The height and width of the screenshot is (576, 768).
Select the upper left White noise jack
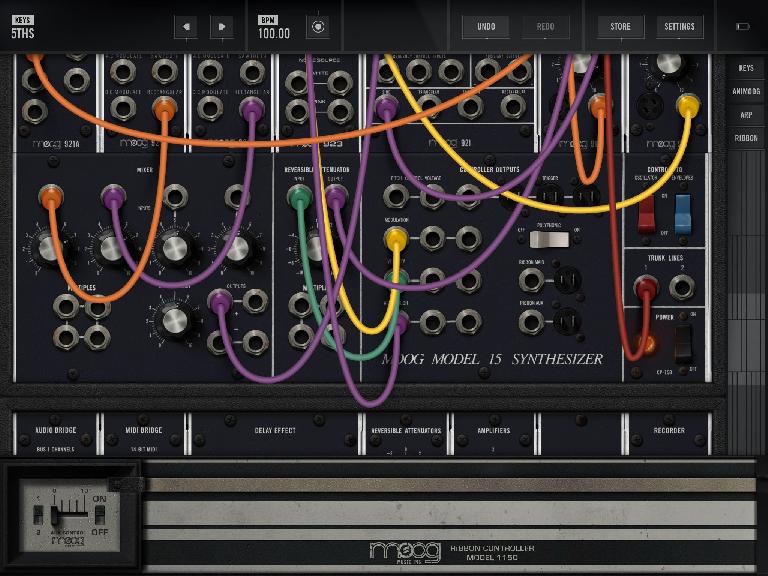(297, 82)
